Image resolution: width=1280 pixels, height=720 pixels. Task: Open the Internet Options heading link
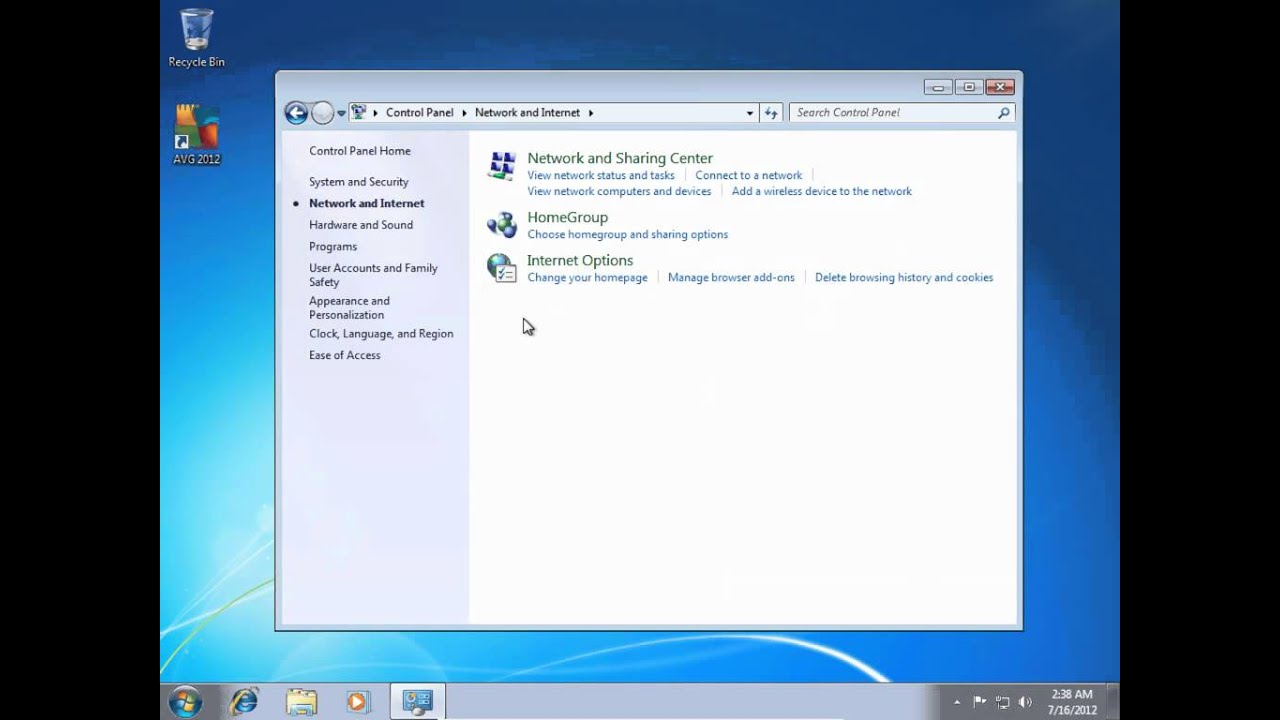(580, 260)
